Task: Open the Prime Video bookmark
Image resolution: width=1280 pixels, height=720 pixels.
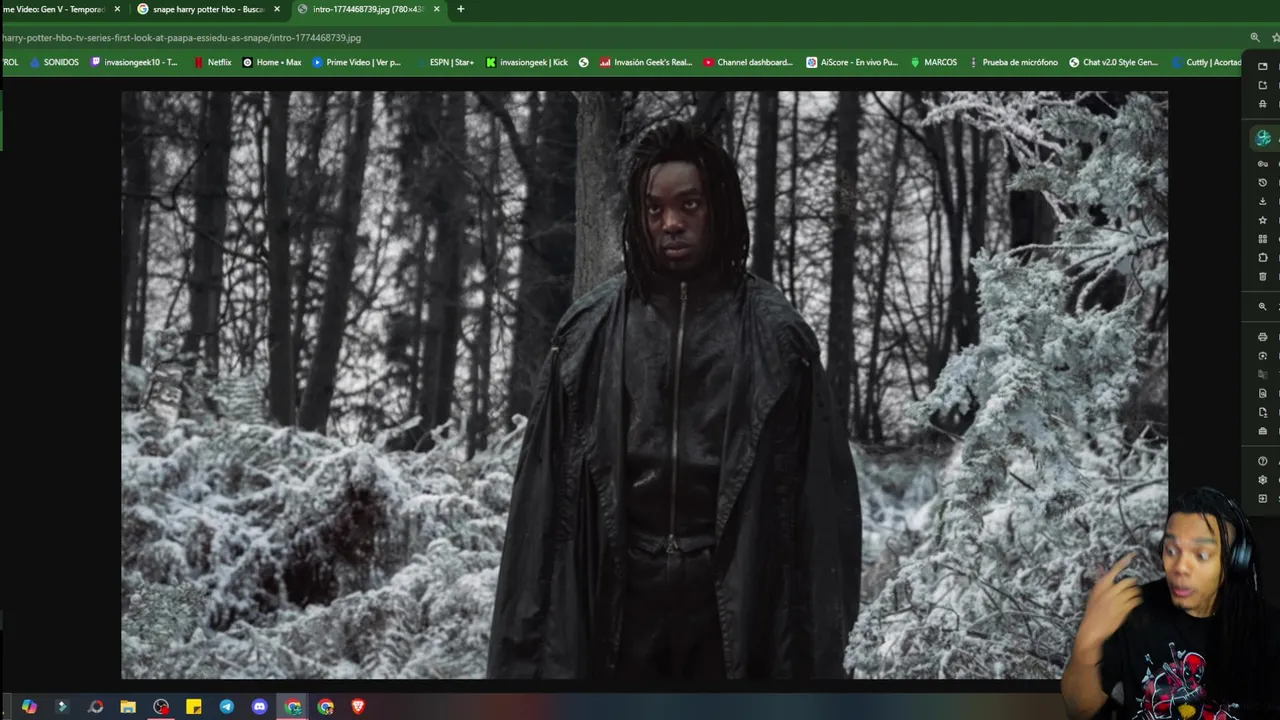Action: point(356,62)
